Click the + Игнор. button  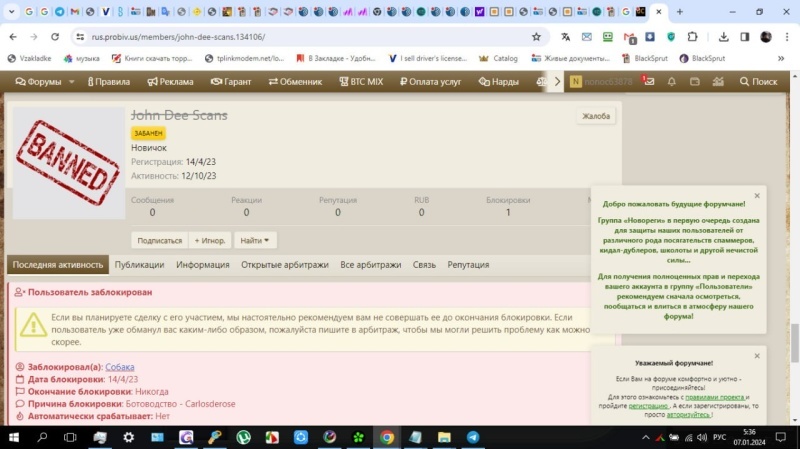pyautogui.click(x=210, y=240)
